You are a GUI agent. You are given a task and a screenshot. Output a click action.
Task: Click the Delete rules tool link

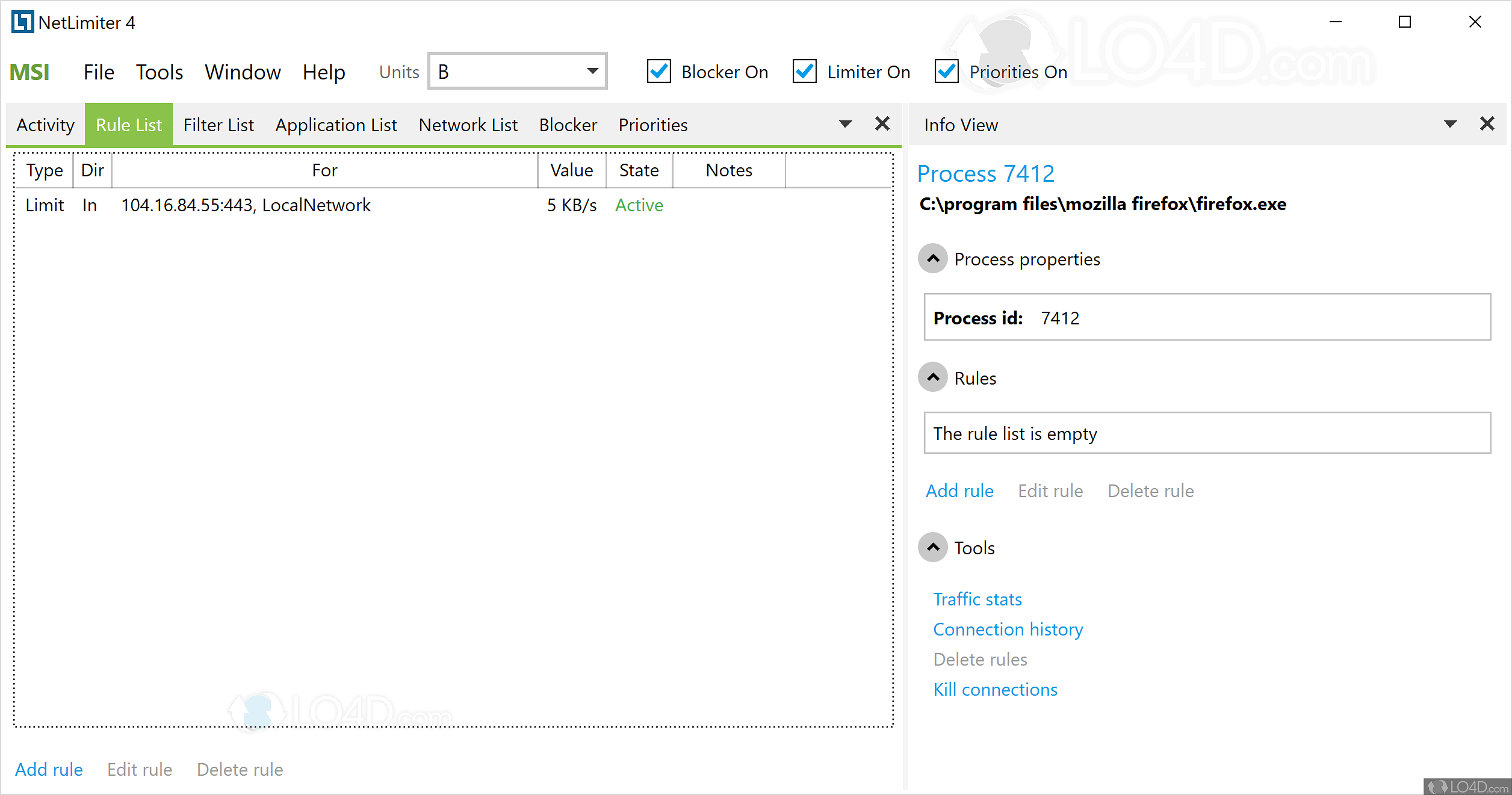click(980, 659)
